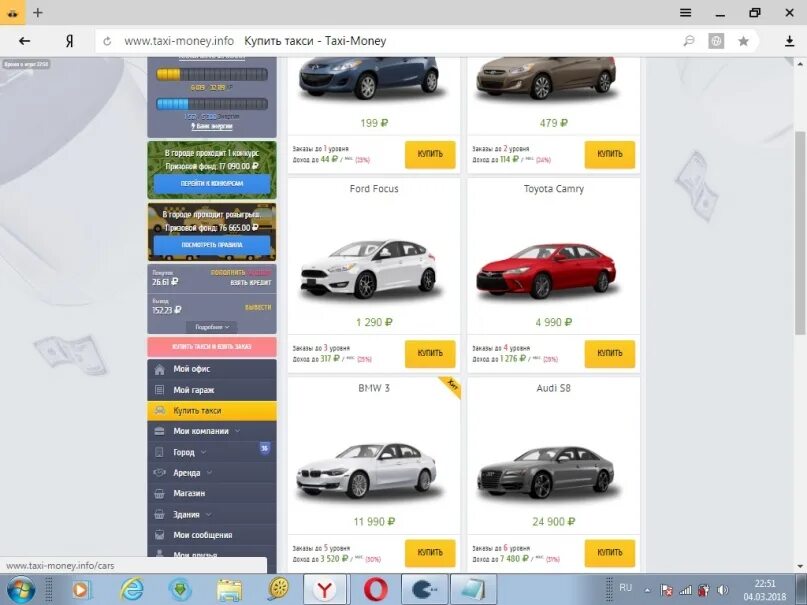Open the browser hamburger menu
The image size is (807, 605).
coord(686,12)
